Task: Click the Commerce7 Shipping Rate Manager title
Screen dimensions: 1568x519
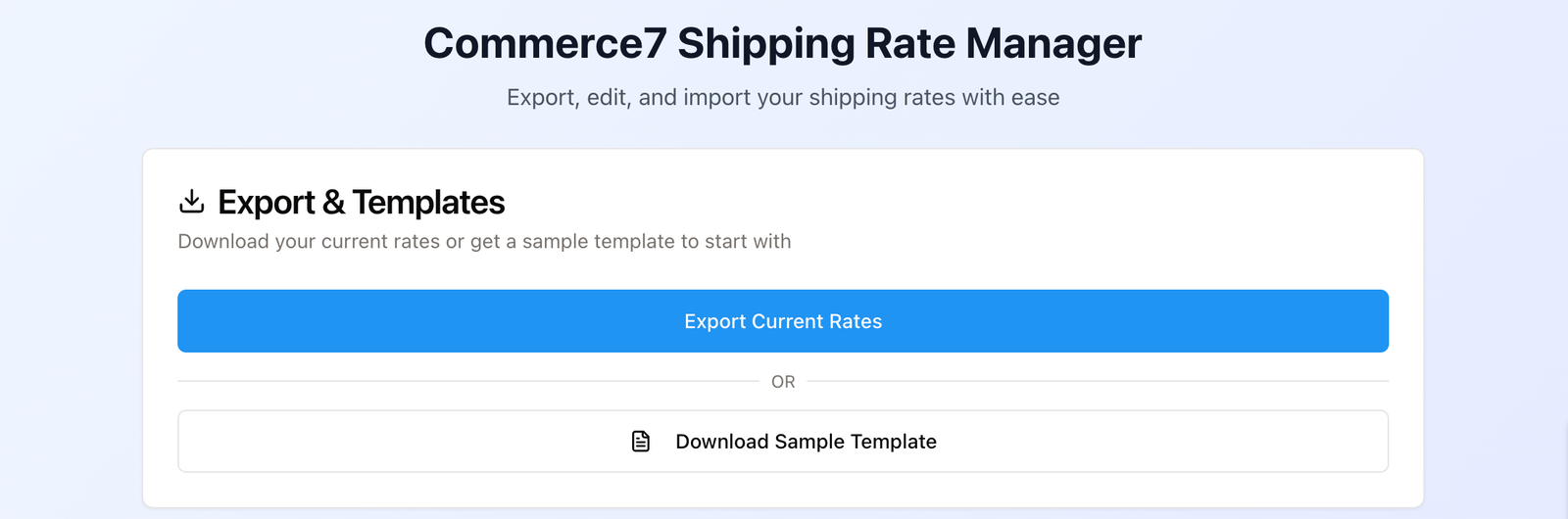Action: [782, 44]
